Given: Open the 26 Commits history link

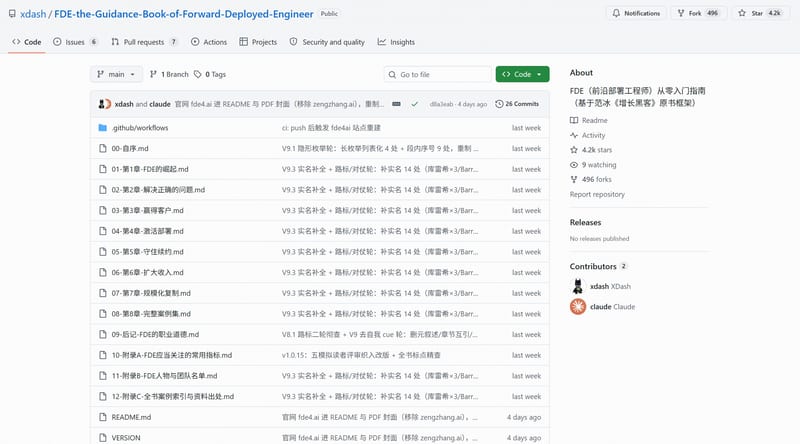Looking at the screenshot, I should click(517, 104).
